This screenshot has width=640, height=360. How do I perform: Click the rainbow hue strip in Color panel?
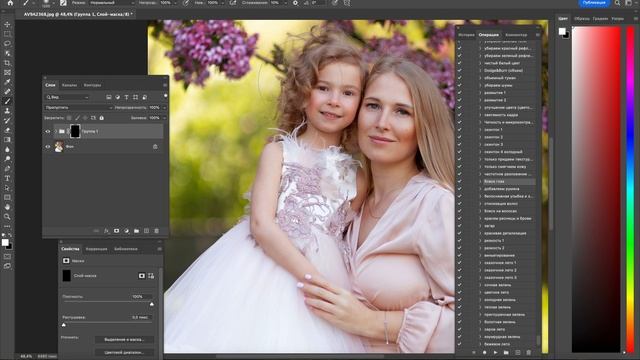[x=631, y=189]
